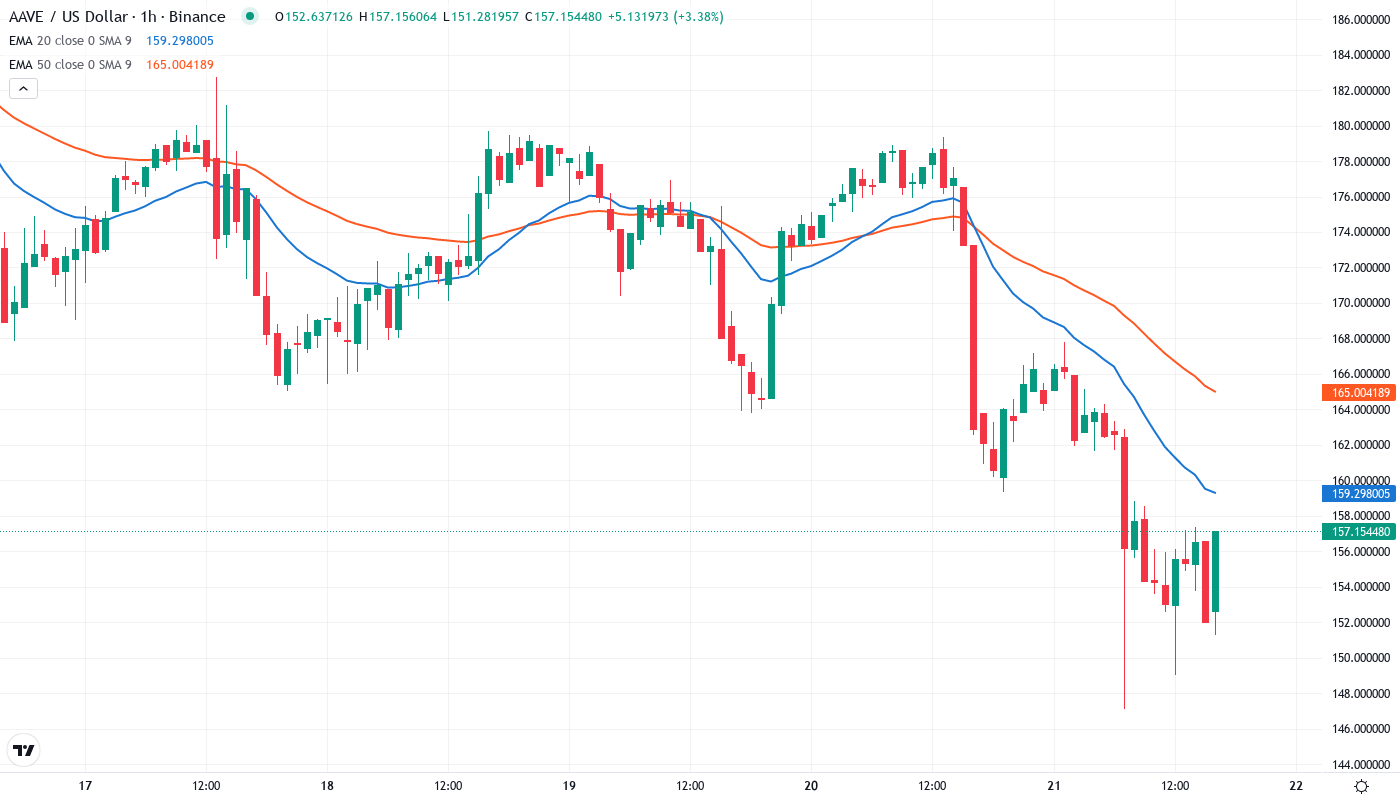Click the green 157.154480 current price label
This screenshot has width=1400, height=800.
[x=1357, y=531]
